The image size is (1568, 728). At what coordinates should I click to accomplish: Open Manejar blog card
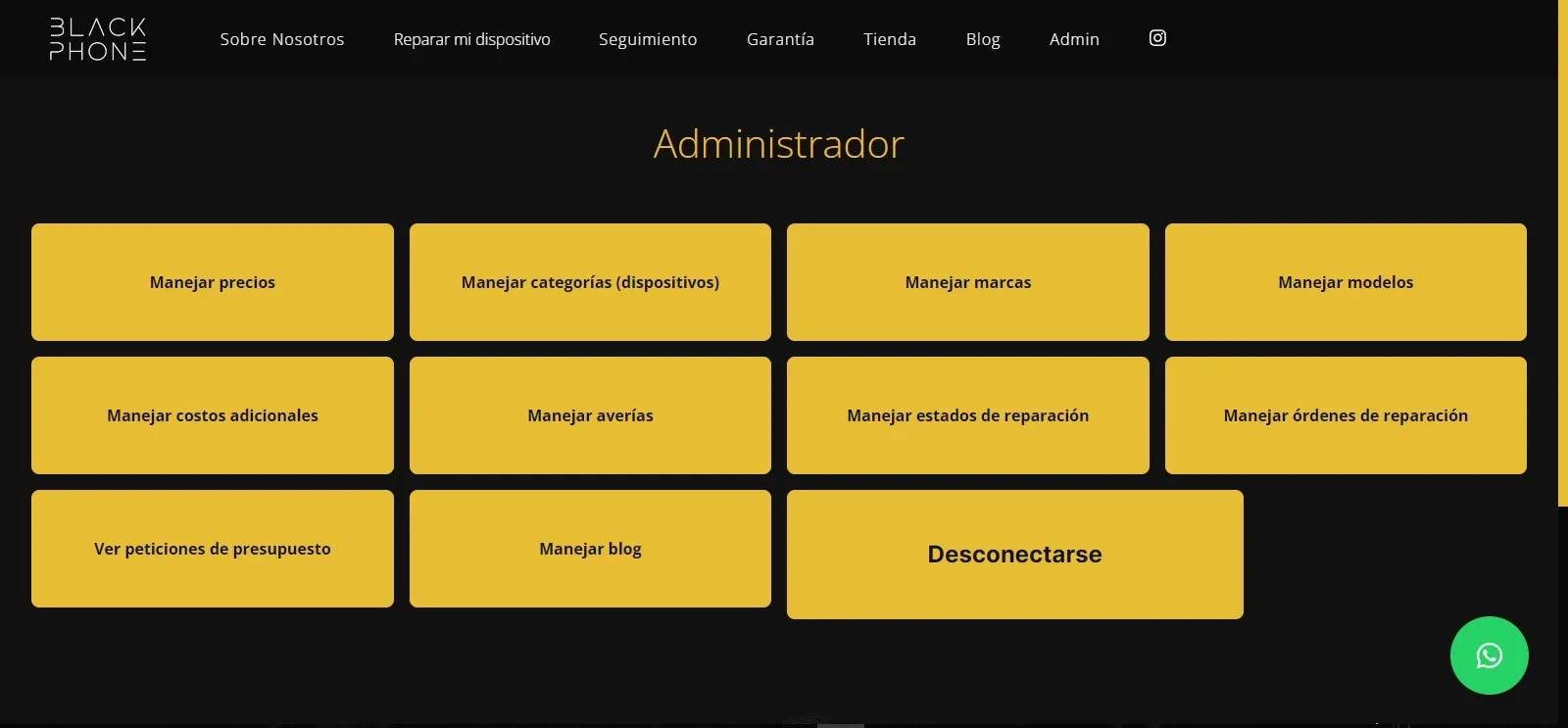pyautogui.click(x=590, y=549)
